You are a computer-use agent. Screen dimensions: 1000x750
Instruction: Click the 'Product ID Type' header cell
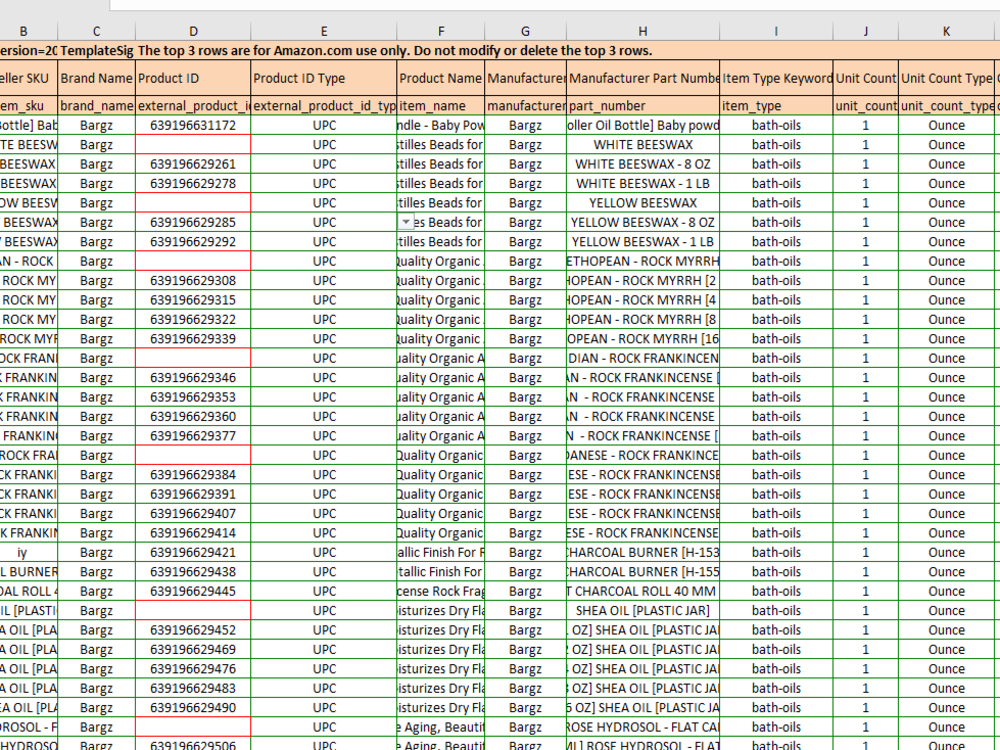tap(324, 78)
